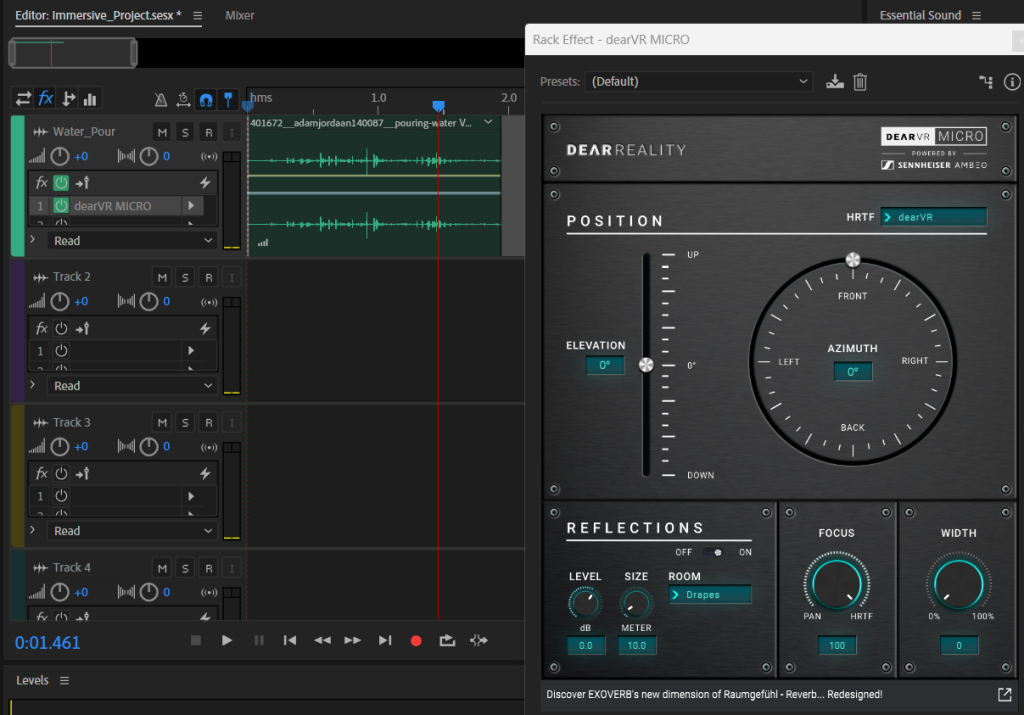This screenshot has width=1024, height=715.
Task: Click the Elevation degree value field
Action: pos(605,365)
